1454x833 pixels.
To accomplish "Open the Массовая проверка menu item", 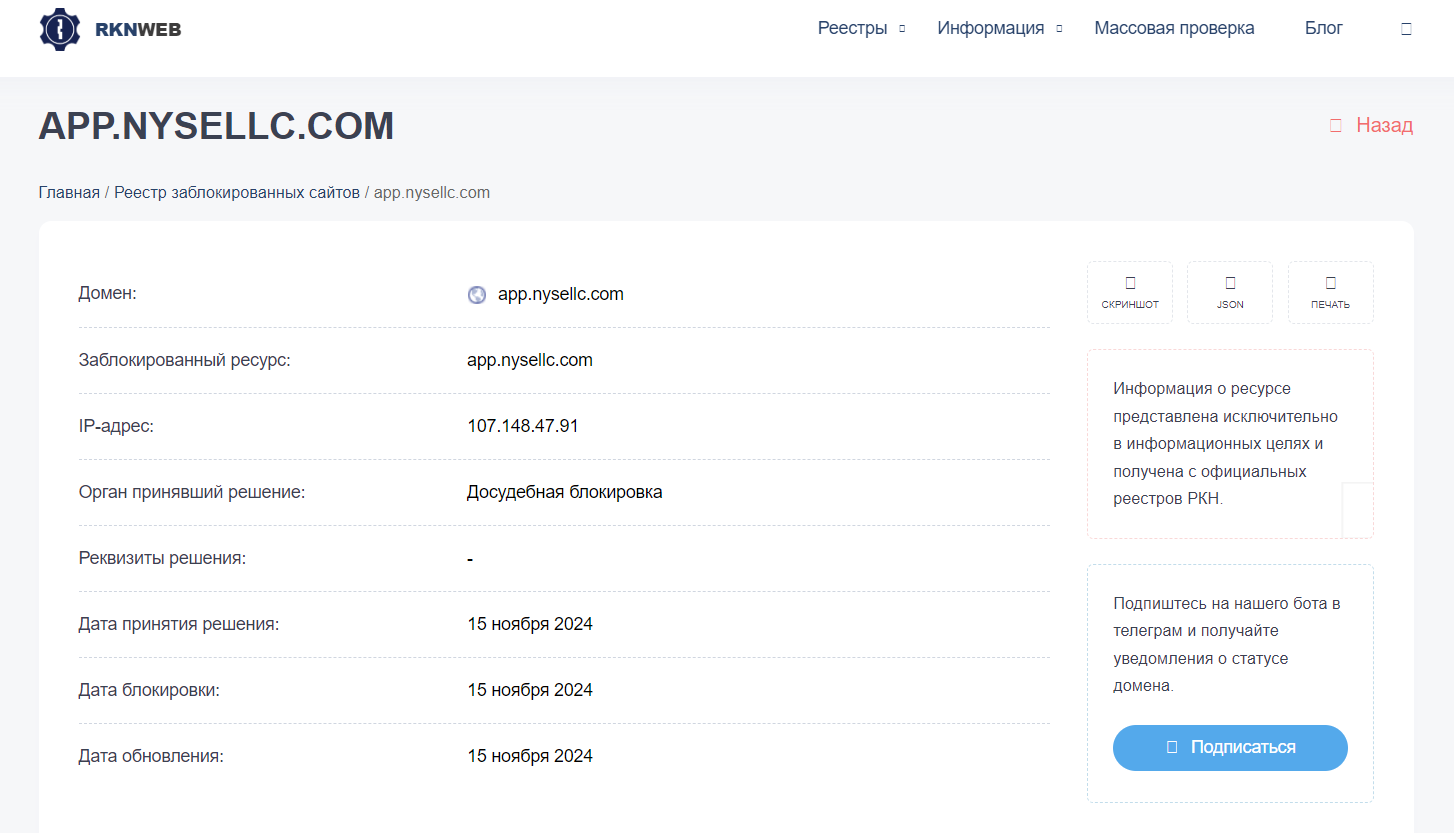I will click(1174, 28).
